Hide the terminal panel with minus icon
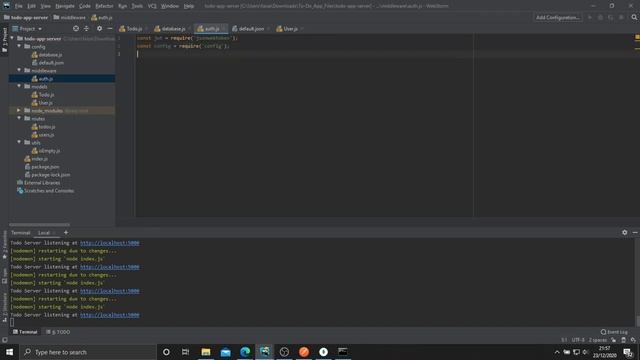640x360 pixels. [x=635, y=232]
